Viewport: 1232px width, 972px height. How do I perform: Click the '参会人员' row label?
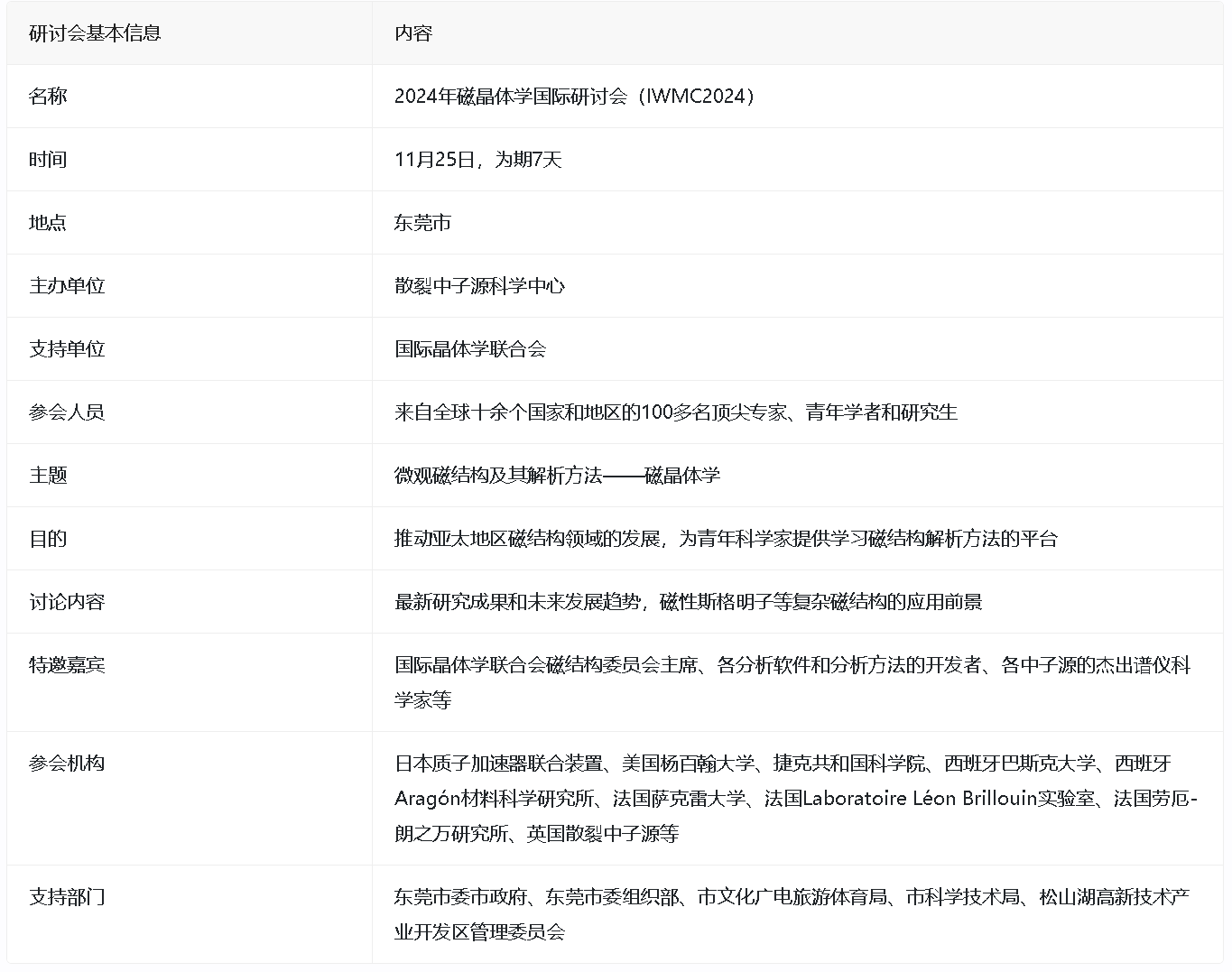67,412
